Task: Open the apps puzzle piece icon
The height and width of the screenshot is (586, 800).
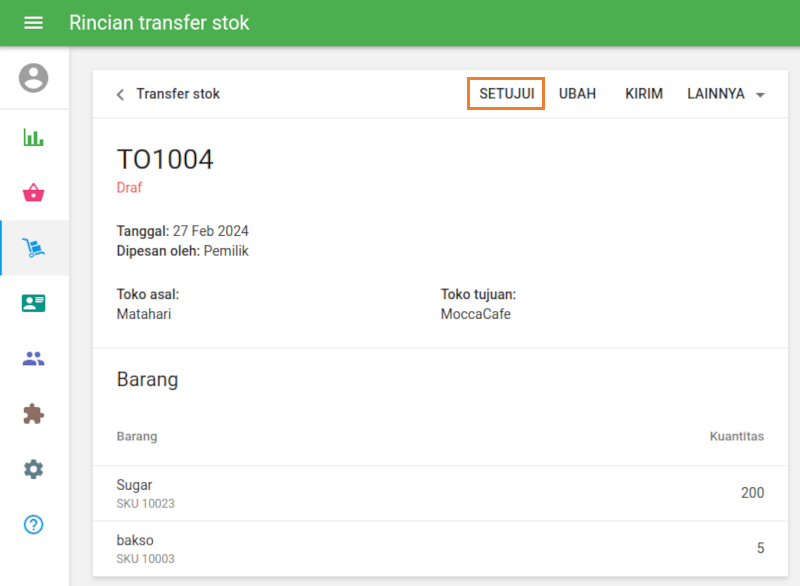Action: click(34, 414)
